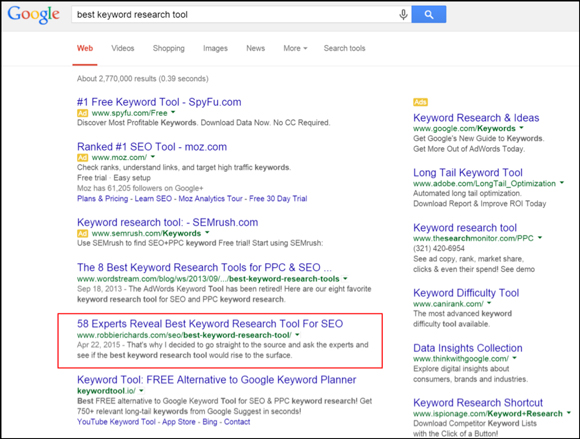Click the Ad badge beside semrush.com

pyautogui.click(x=82, y=233)
